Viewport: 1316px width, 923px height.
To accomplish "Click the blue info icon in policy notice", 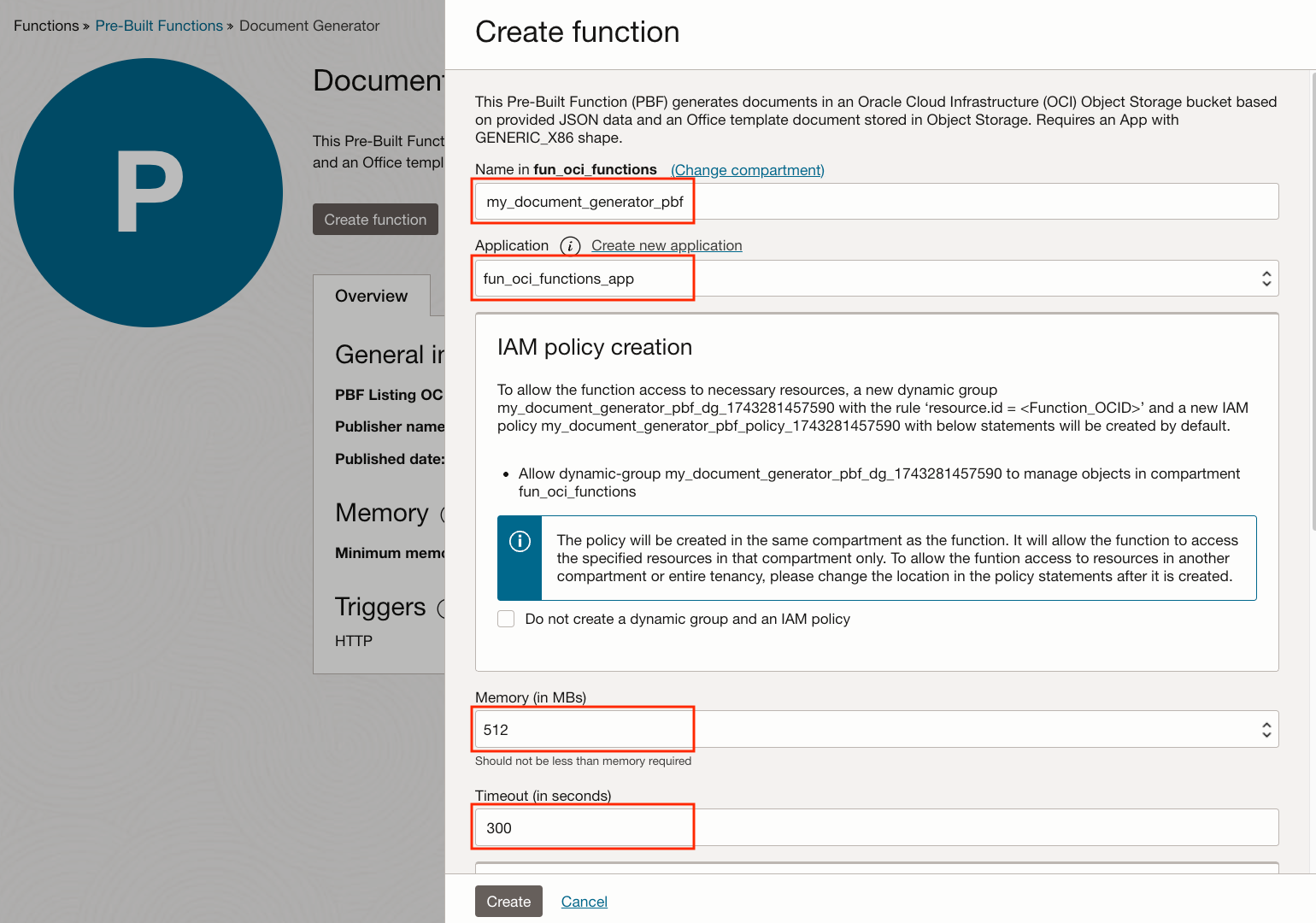I will click(520, 541).
